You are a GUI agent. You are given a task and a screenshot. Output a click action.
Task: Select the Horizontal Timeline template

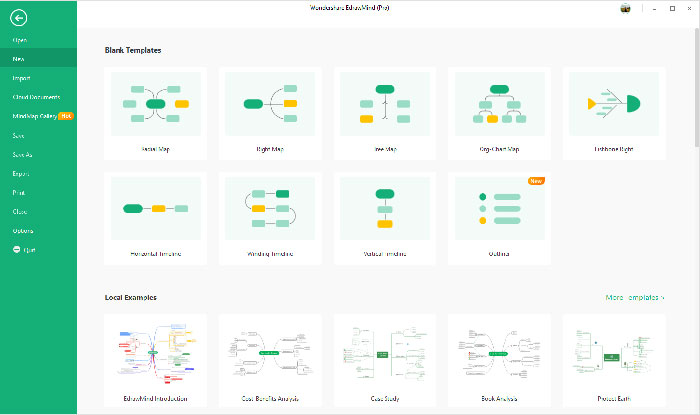pyautogui.click(x=155, y=219)
